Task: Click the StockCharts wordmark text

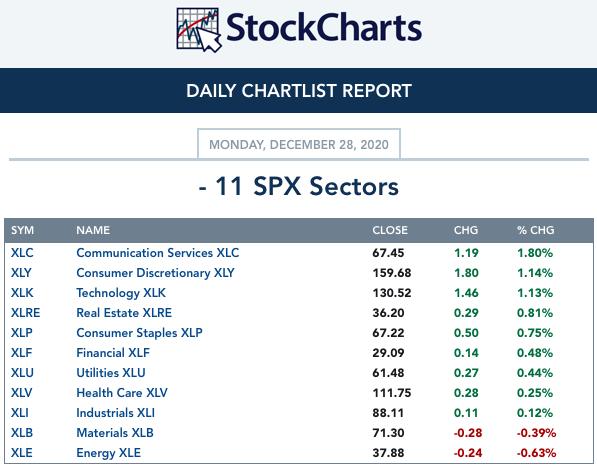Action: [x=324, y=27]
